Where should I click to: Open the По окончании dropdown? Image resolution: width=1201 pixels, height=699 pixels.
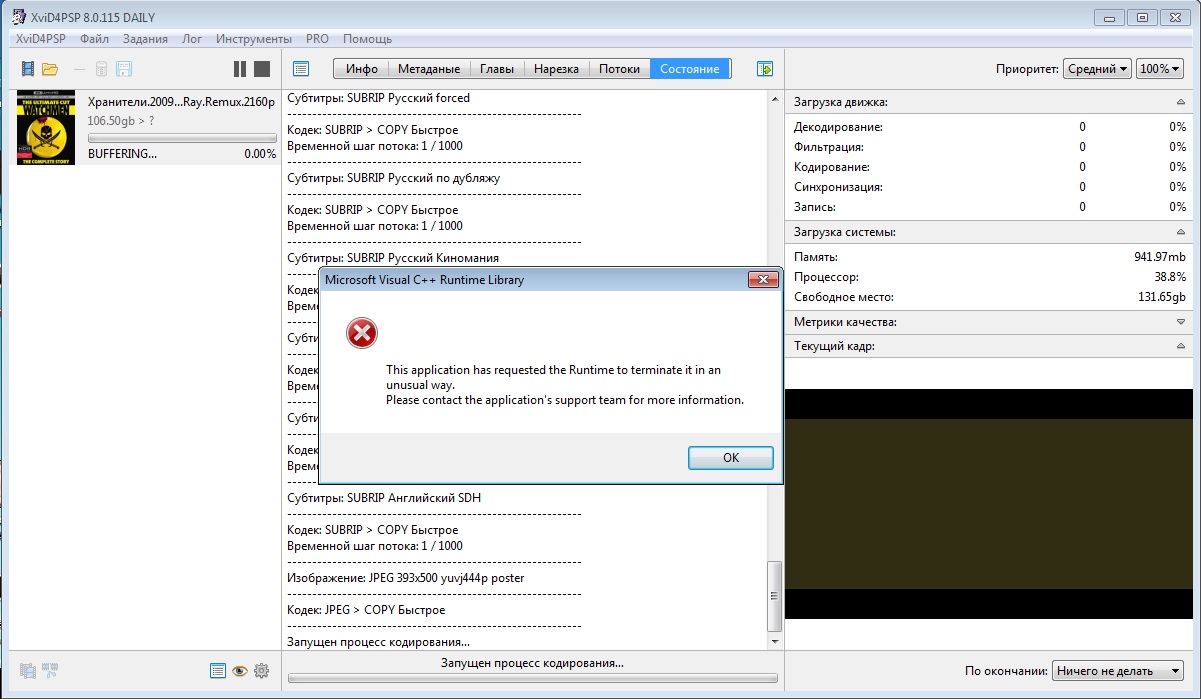(x=1119, y=671)
